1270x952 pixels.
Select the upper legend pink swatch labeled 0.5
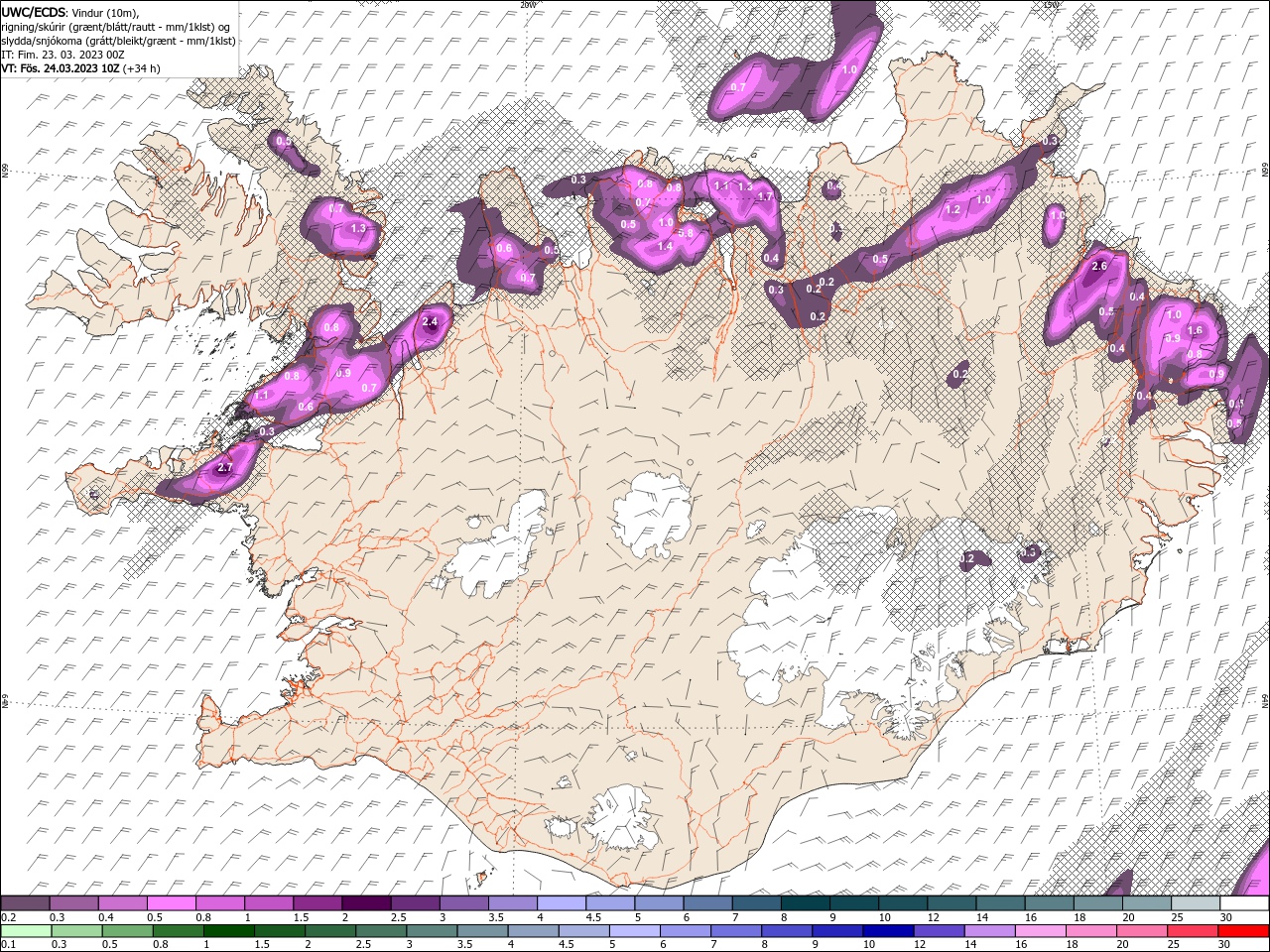(171, 903)
